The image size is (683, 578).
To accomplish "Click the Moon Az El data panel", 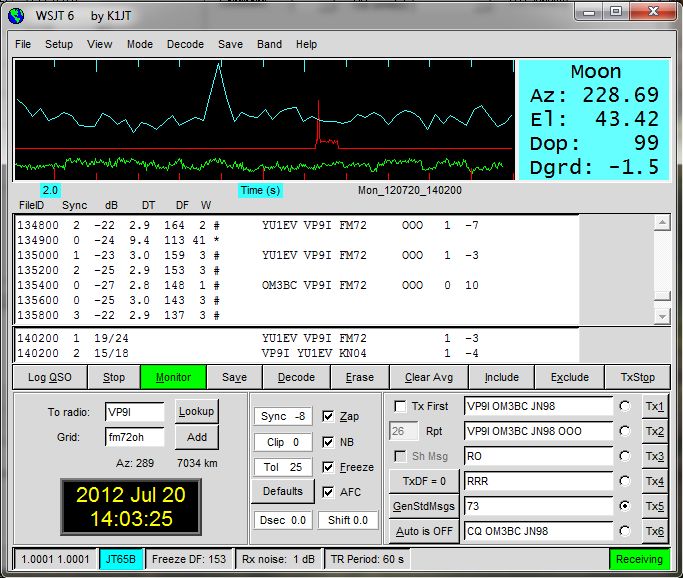I will [x=594, y=120].
